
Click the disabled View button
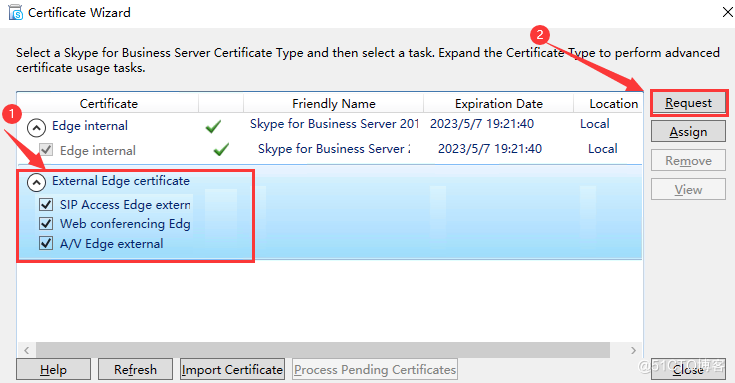click(x=688, y=190)
